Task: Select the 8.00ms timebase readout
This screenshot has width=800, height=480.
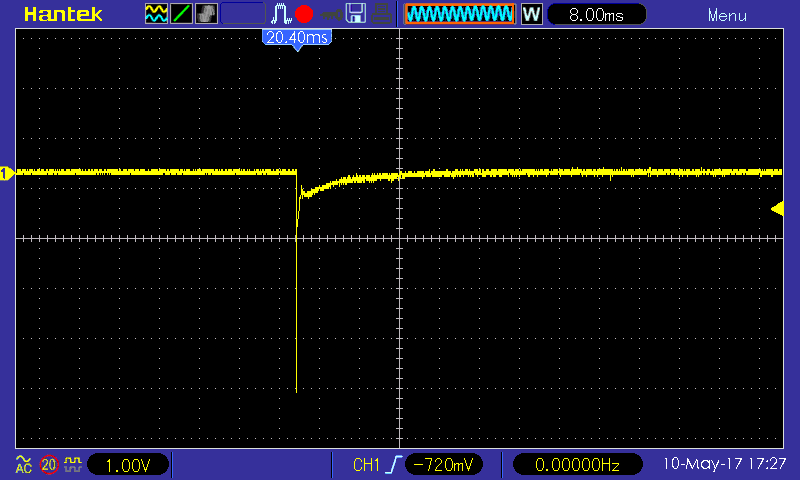Action: tap(596, 14)
